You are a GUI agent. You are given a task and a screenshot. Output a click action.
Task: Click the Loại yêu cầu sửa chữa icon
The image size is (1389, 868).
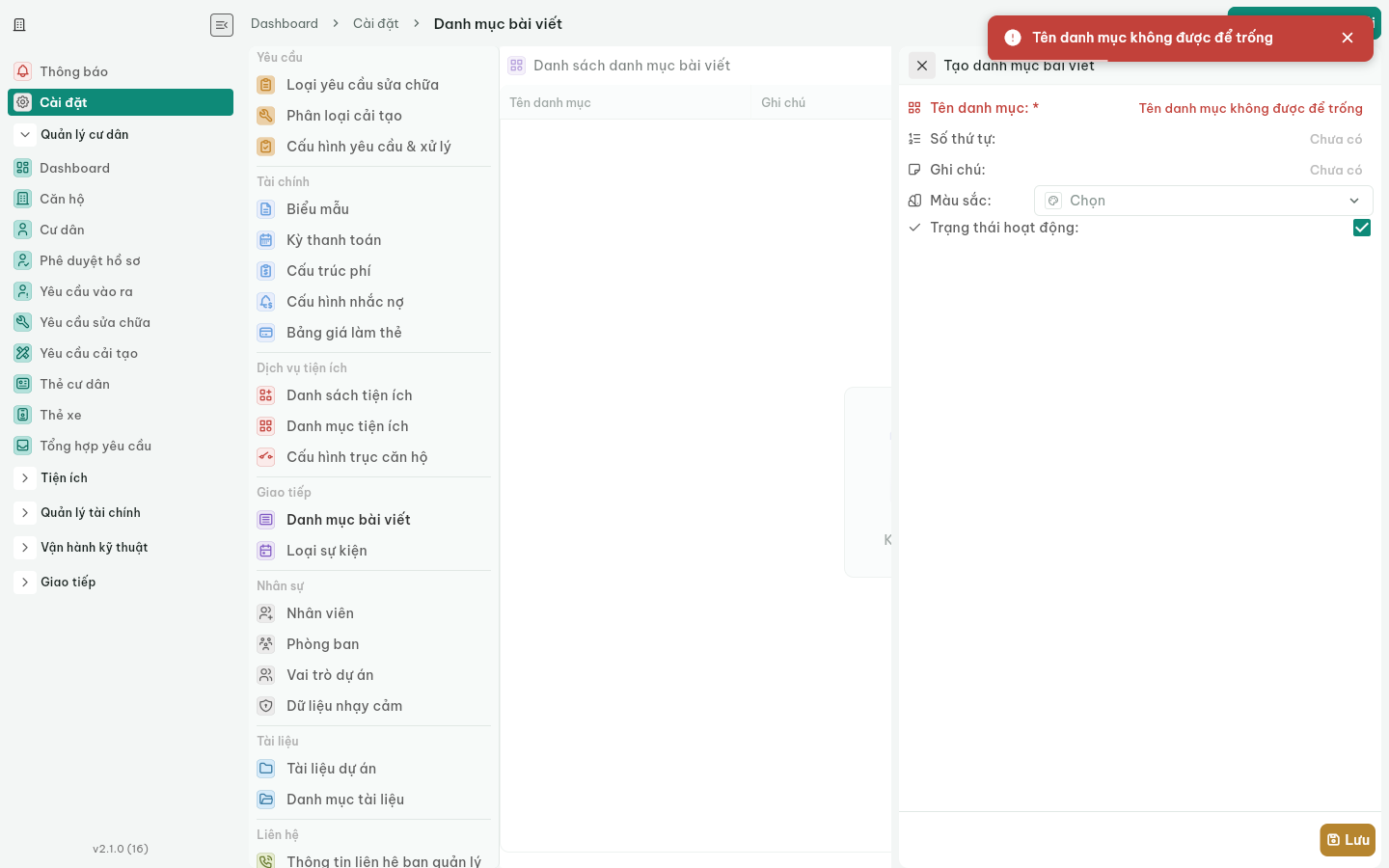(266, 85)
